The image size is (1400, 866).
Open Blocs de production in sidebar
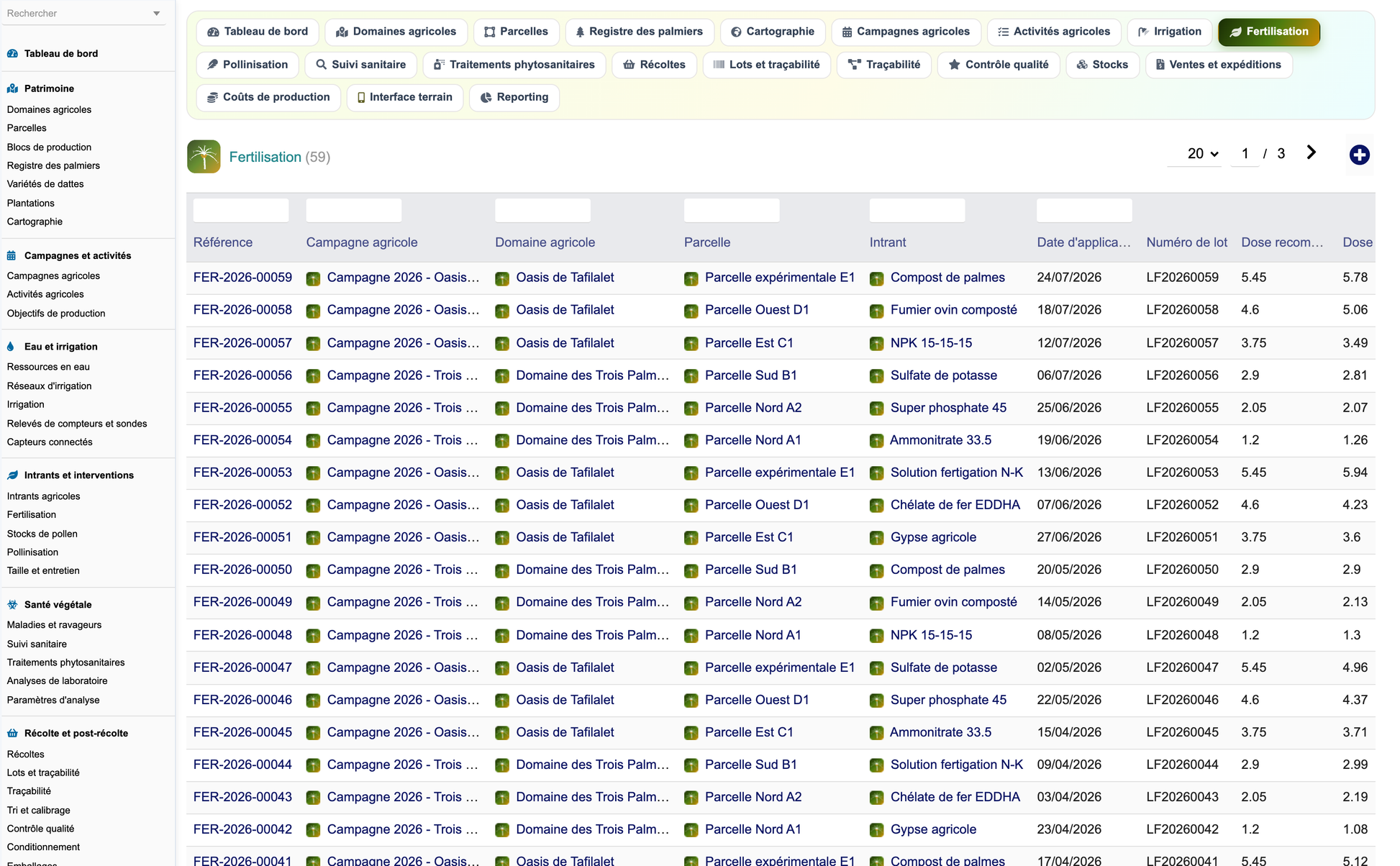coord(49,147)
